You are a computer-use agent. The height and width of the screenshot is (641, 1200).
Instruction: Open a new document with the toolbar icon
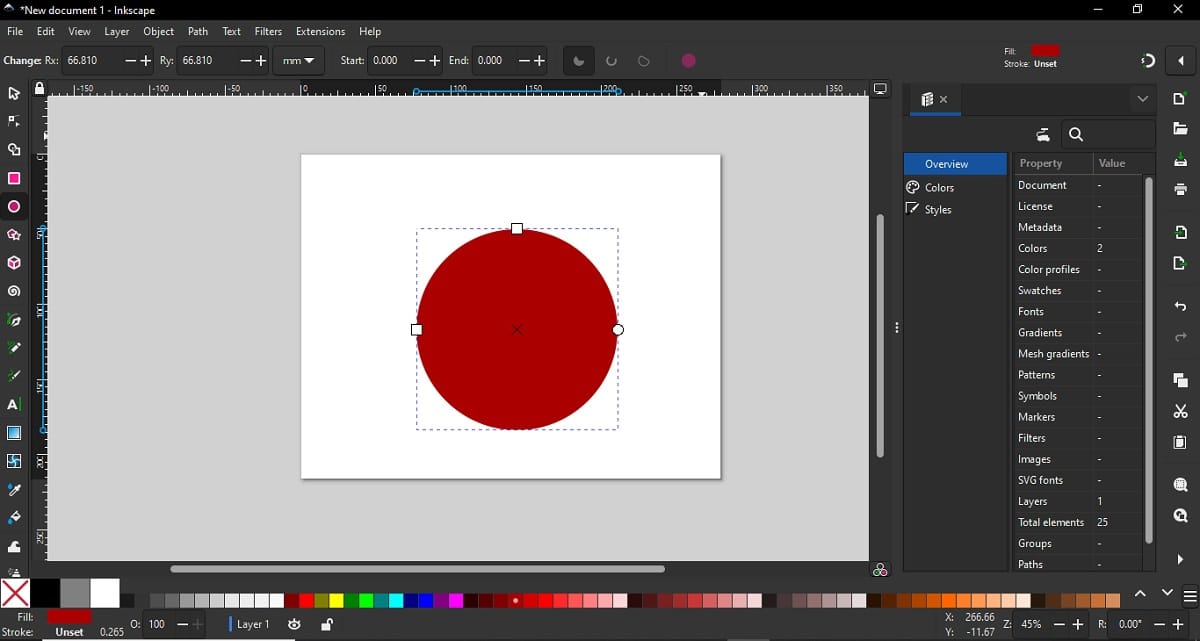(x=1180, y=99)
